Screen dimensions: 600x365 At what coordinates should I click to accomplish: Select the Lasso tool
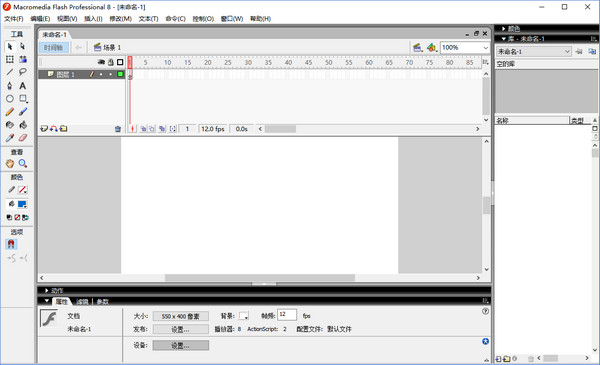point(23,72)
